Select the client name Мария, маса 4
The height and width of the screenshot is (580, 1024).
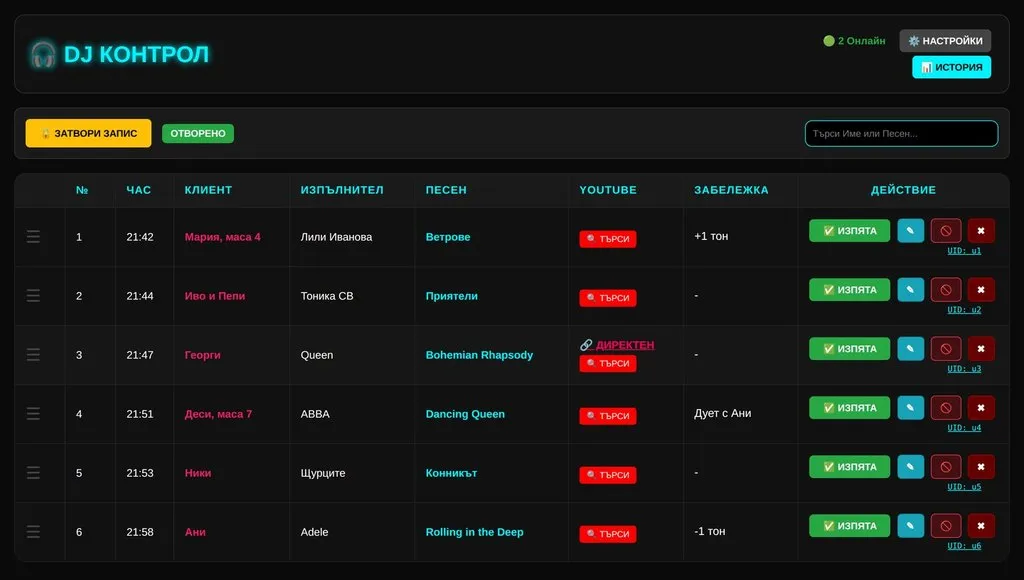coord(223,237)
